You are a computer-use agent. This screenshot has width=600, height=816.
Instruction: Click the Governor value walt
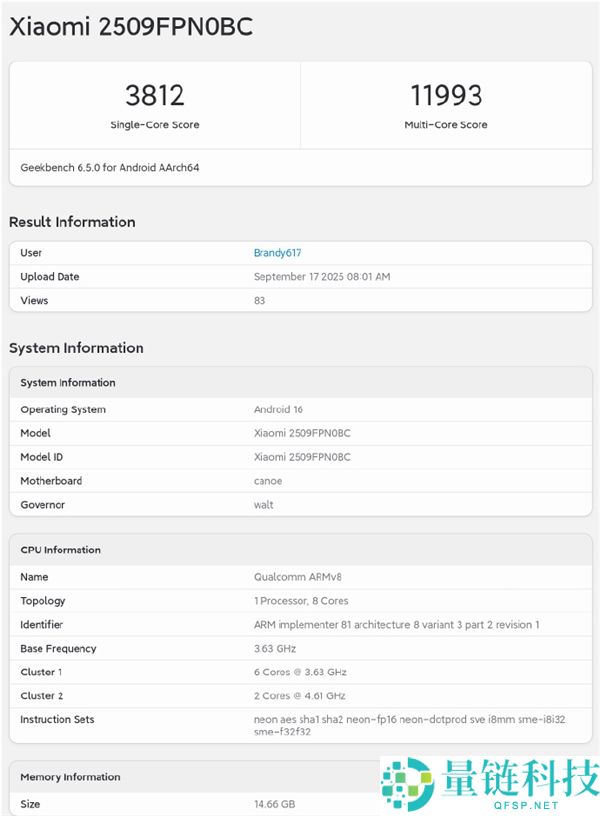263,505
